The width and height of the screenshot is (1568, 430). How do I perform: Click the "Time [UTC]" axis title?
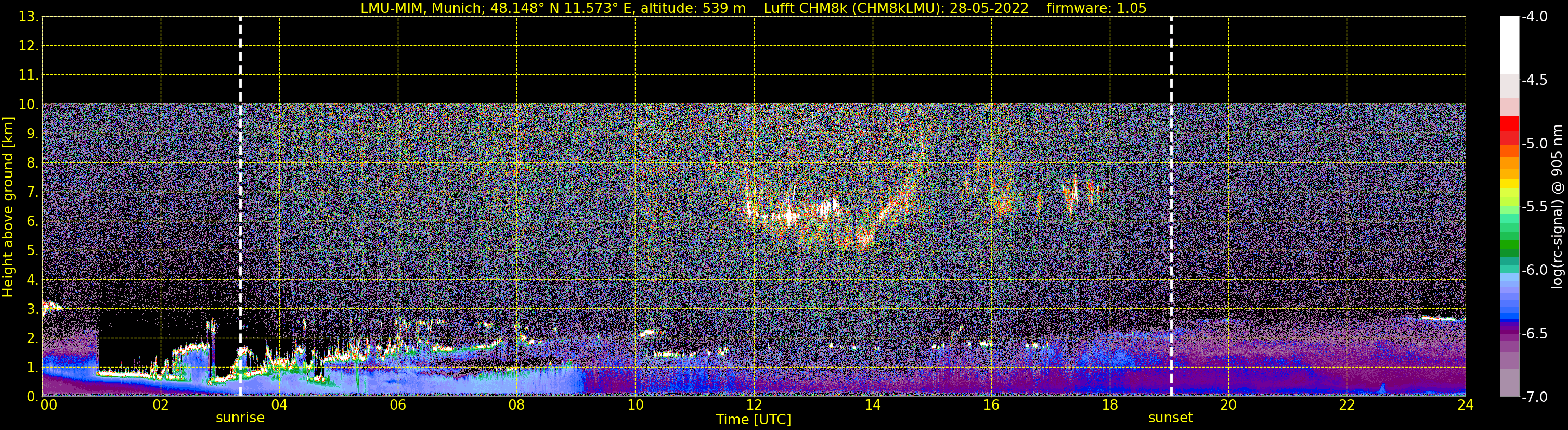[x=754, y=420]
